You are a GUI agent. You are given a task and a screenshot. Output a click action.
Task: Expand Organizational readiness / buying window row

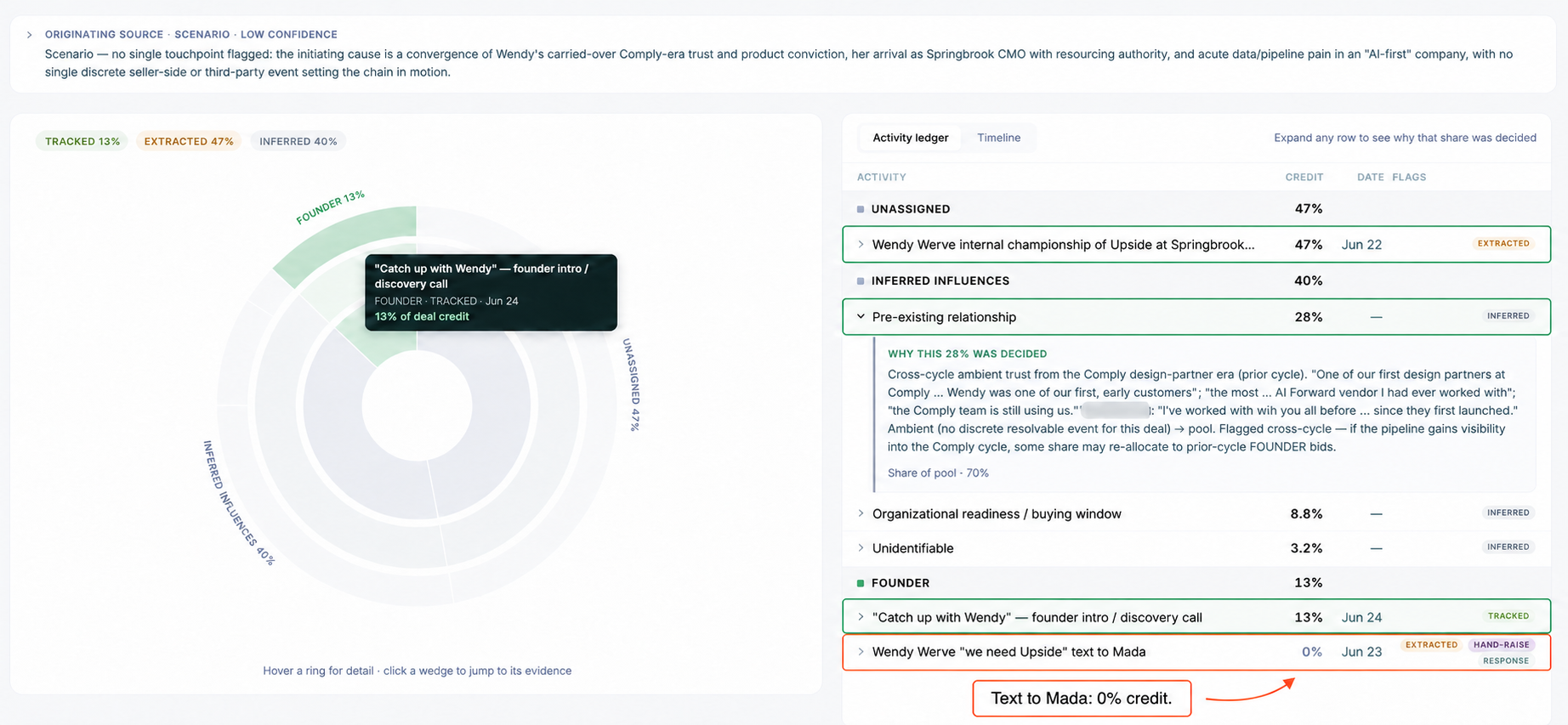coord(861,514)
